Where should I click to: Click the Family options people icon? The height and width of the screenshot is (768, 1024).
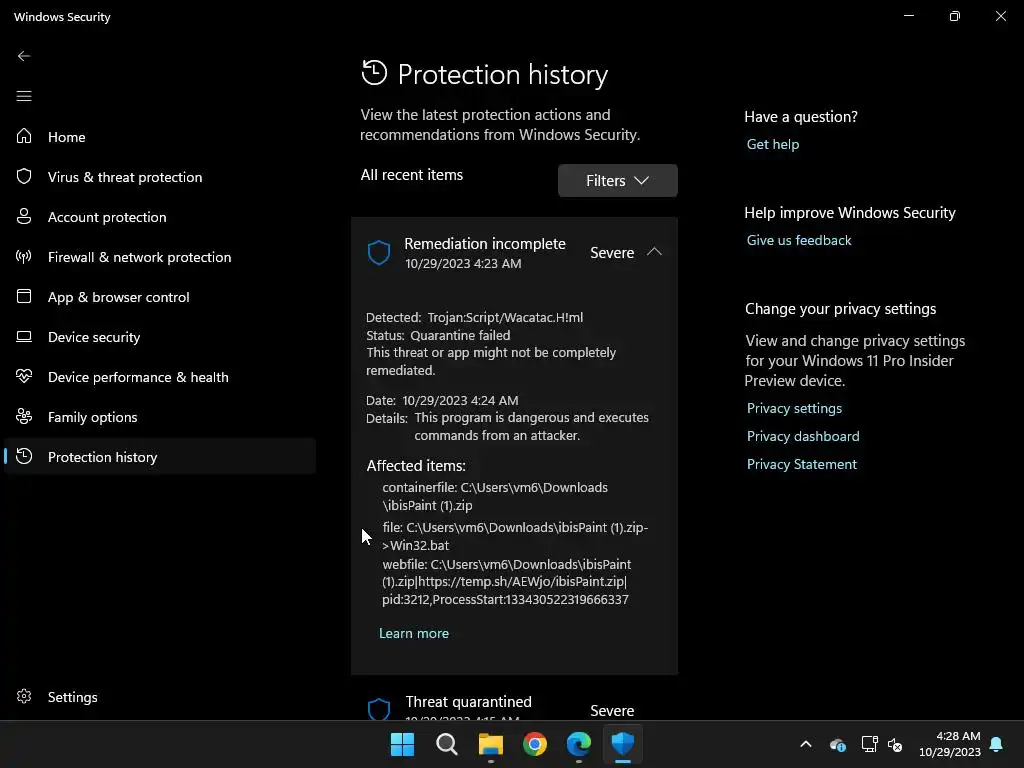24,416
